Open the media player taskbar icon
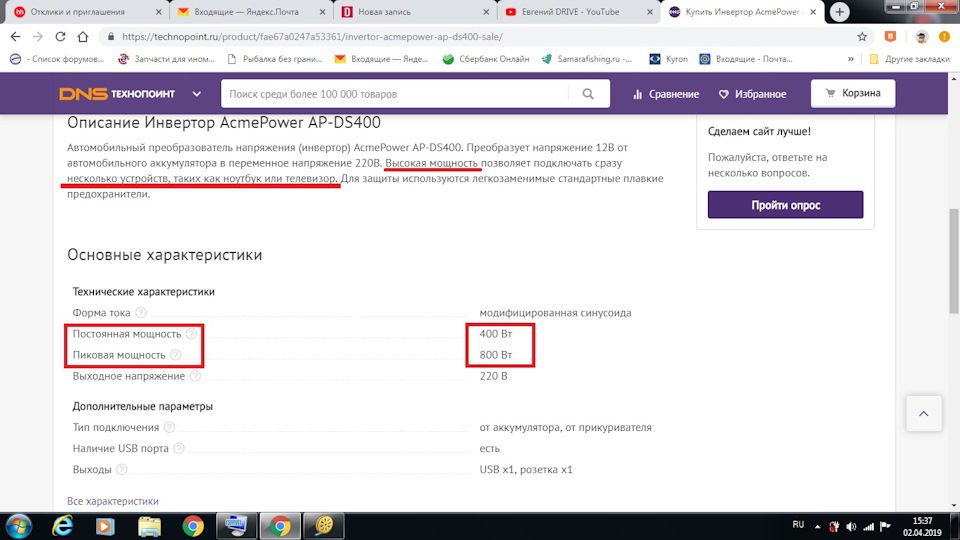The height and width of the screenshot is (540, 960). click(x=105, y=526)
